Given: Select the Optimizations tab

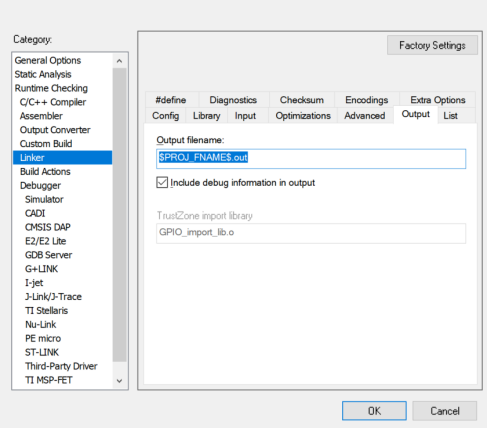Looking at the screenshot, I should click(x=303, y=116).
